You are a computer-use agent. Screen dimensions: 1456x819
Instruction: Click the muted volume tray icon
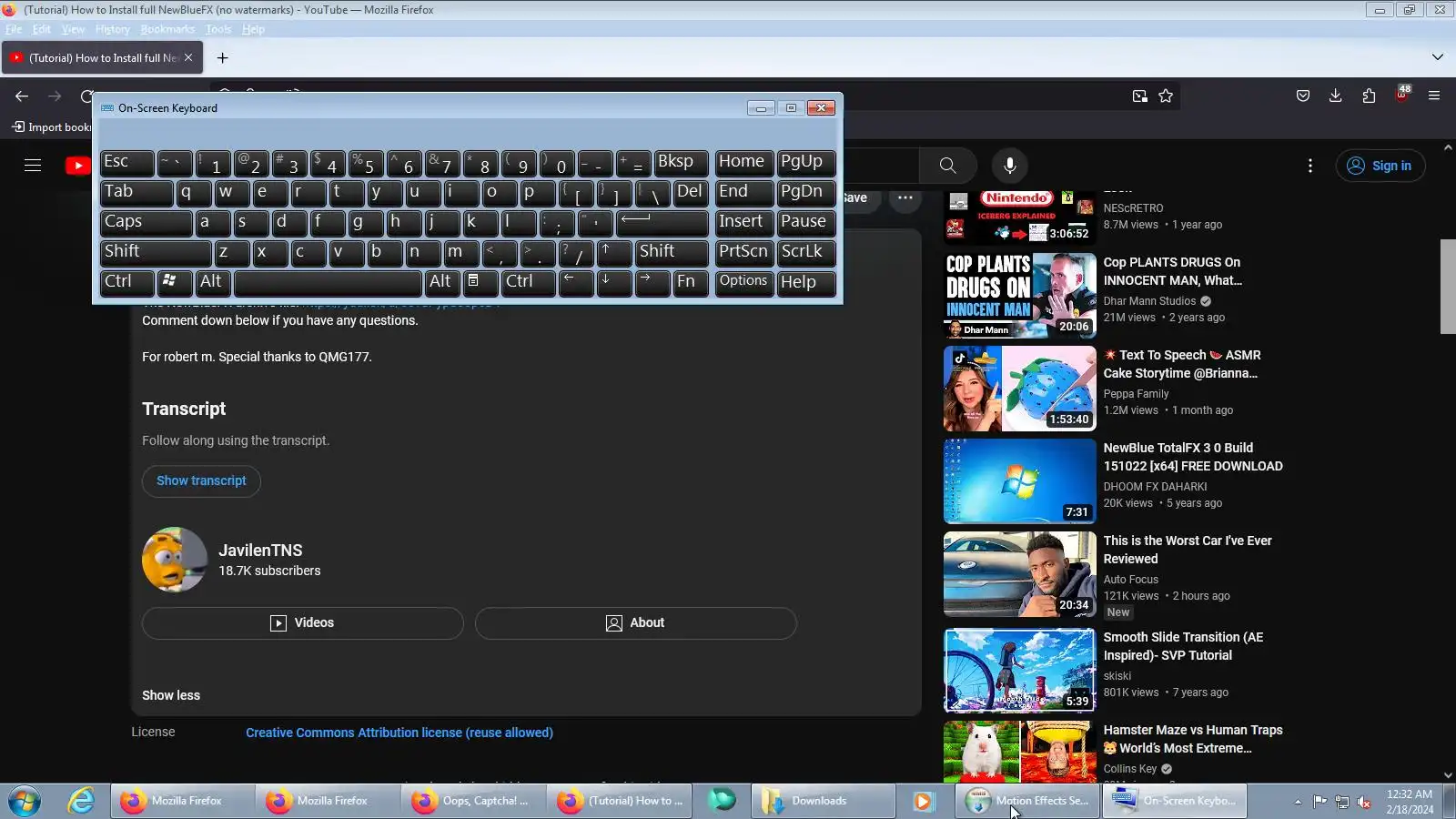click(1364, 802)
